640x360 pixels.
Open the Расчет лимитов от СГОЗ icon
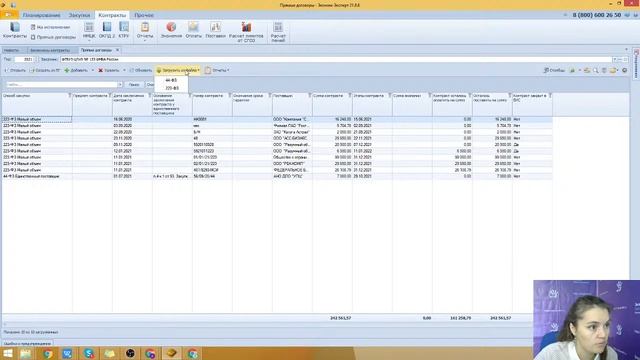pyautogui.click(x=246, y=32)
